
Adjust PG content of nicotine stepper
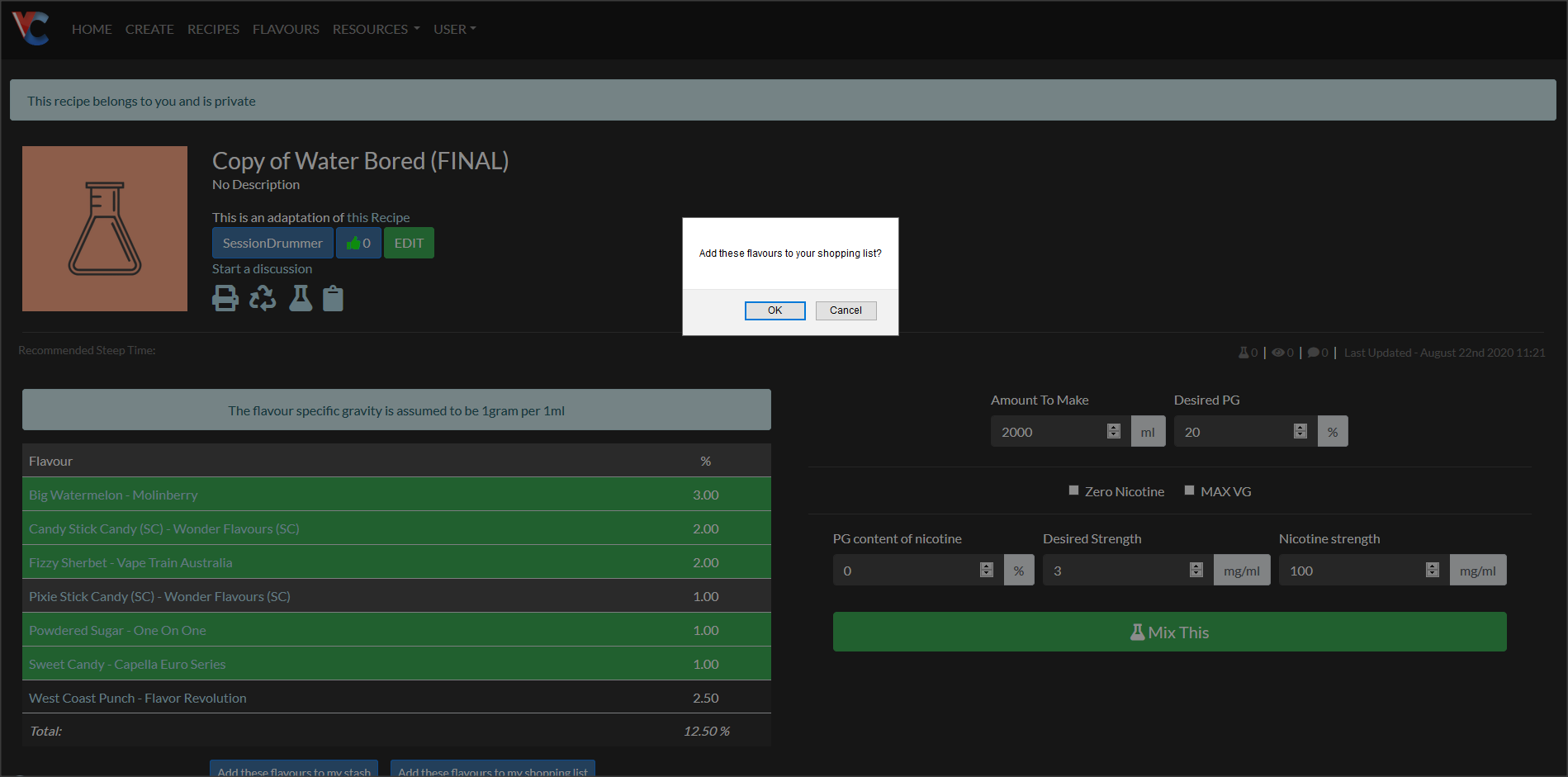986,570
